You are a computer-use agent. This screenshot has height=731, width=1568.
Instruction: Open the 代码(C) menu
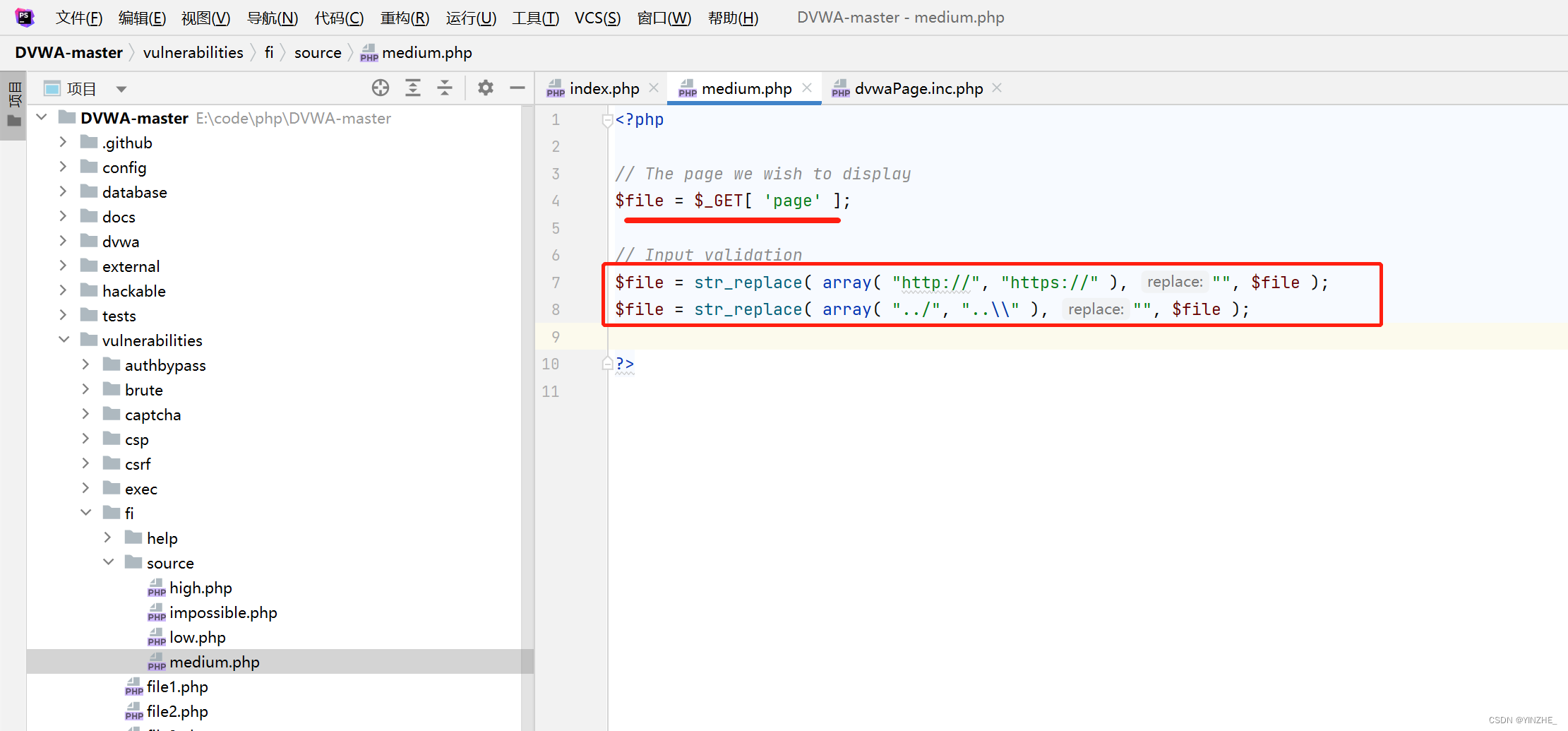pyautogui.click(x=339, y=18)
